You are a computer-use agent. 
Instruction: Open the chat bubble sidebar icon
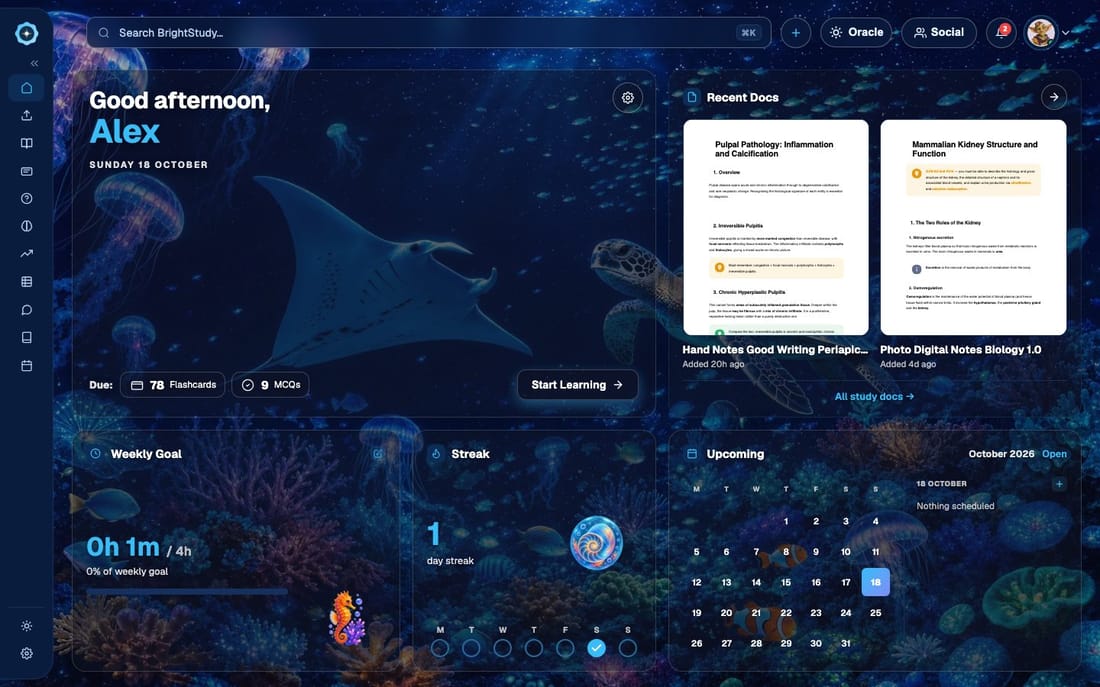coord(27,309)
